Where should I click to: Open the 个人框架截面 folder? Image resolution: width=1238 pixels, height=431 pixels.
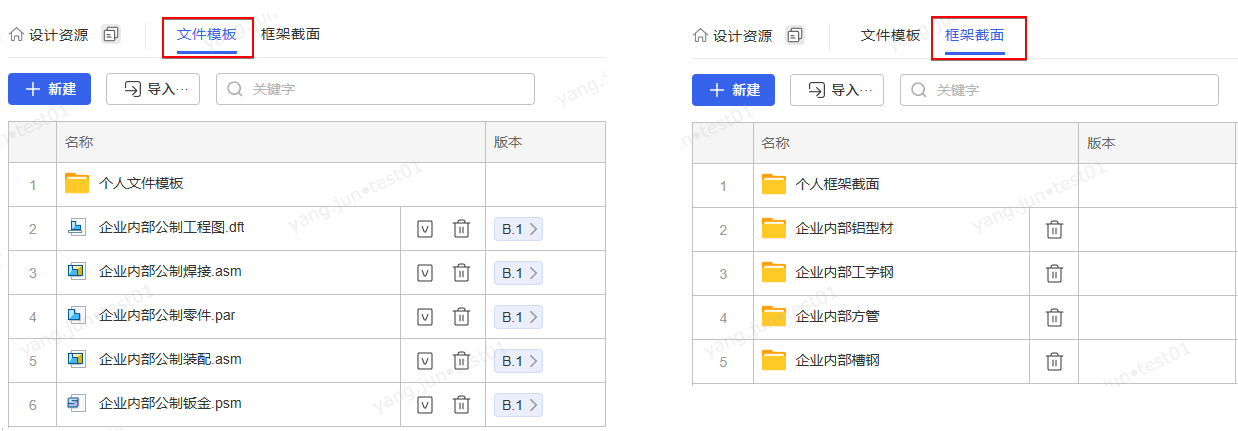pos(836,184)
